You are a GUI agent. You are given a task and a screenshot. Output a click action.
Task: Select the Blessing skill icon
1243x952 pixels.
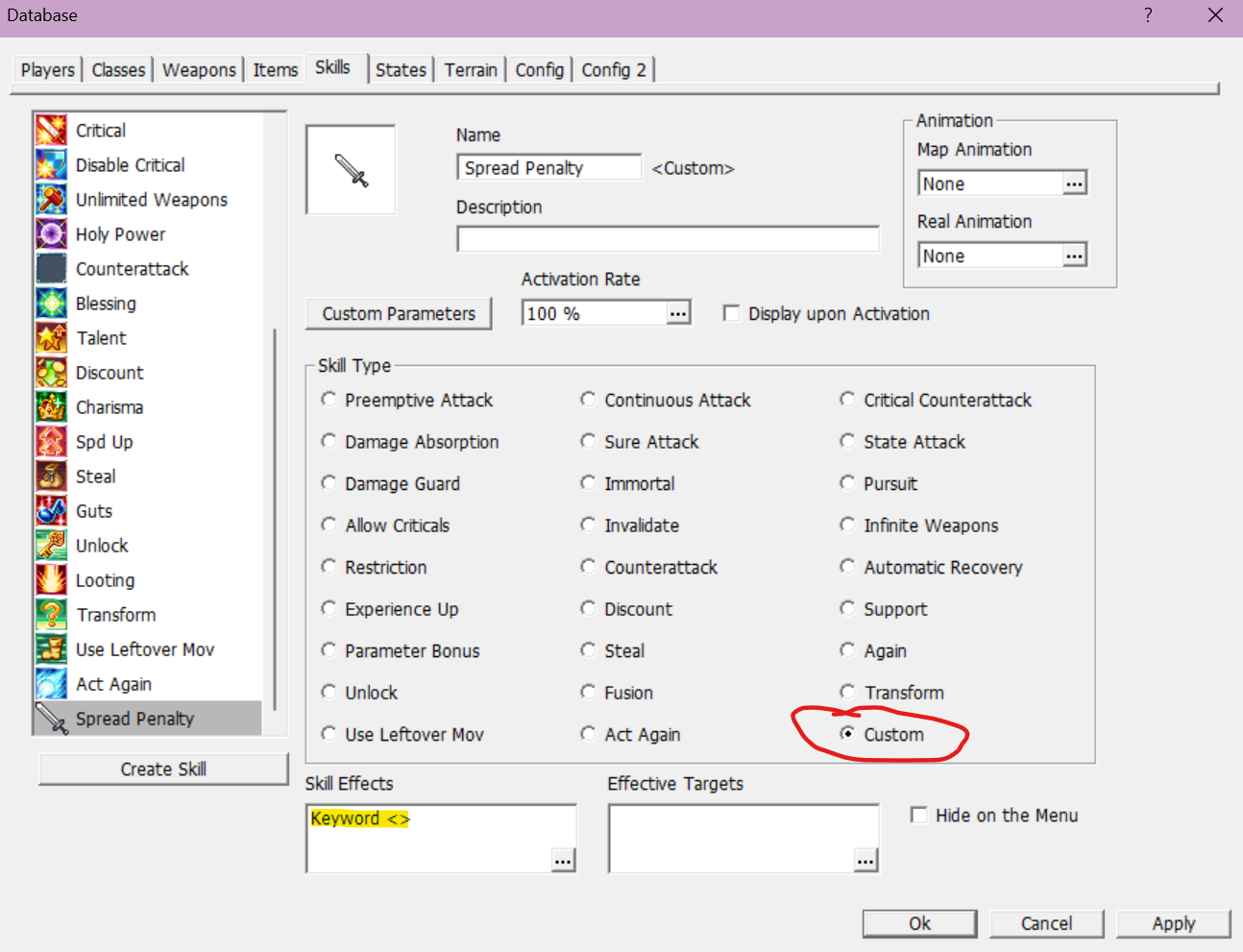(51, 304)
